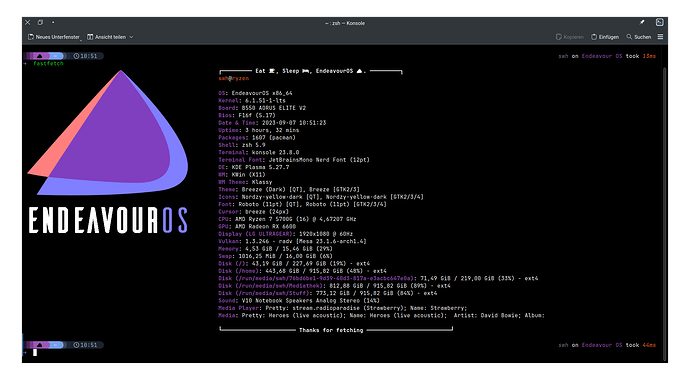Click the user@host line under the header
Viewport: 690px width, 389px height.
click(234, 78)
